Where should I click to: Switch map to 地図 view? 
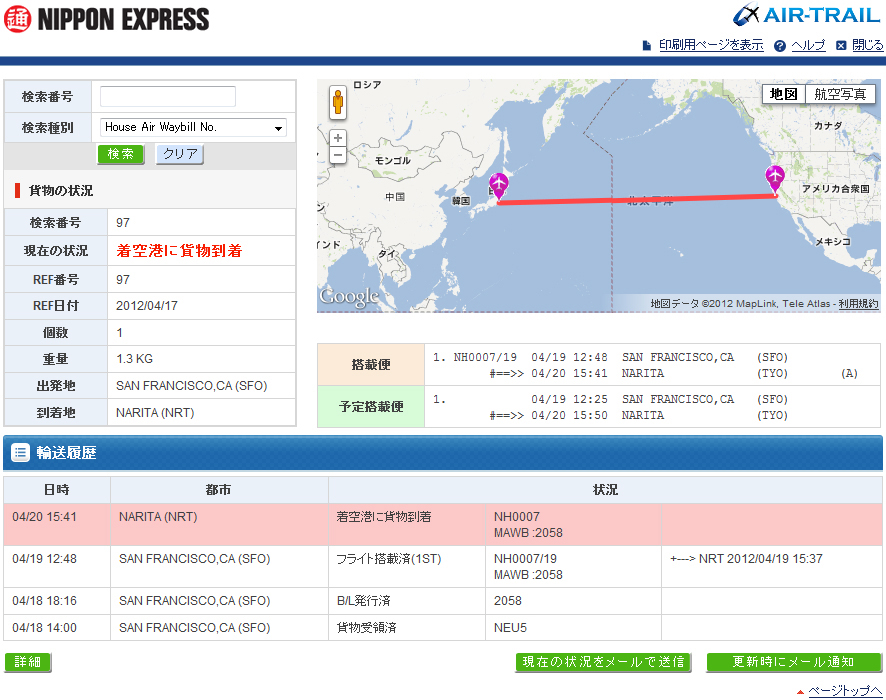coord(783,94)
